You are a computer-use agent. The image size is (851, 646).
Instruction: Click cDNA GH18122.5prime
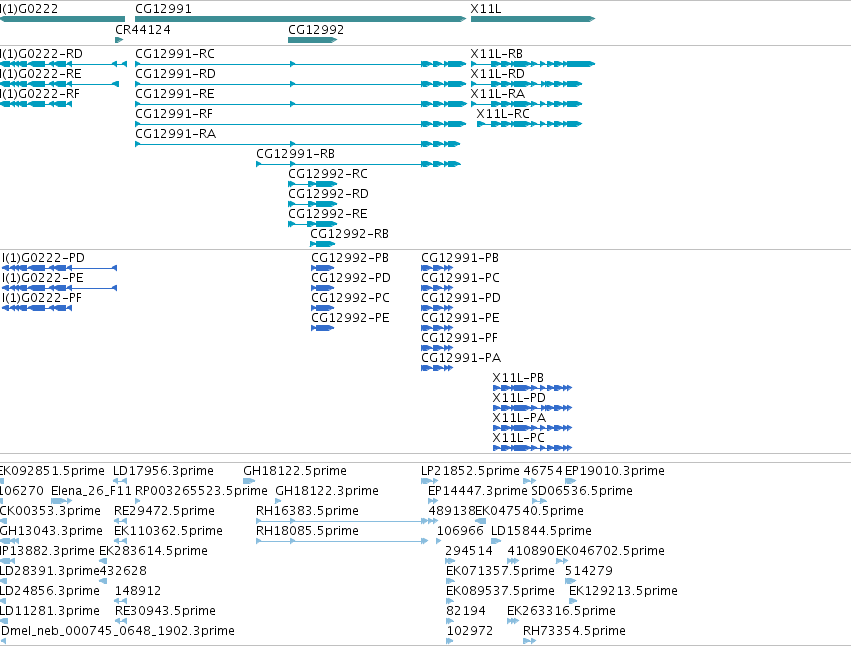coord(249,481)
